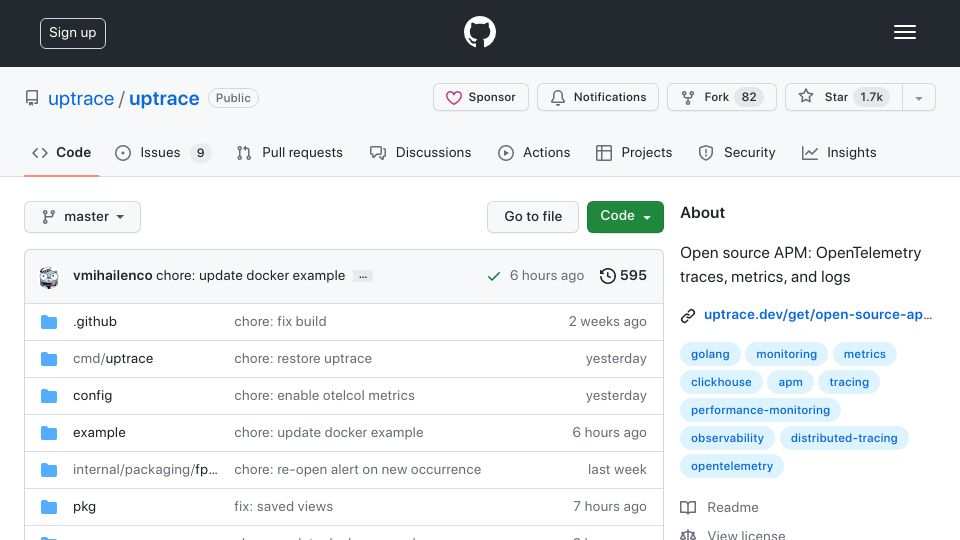
Task: Click the opentelemetry topic tag
Action: [732, 467]
